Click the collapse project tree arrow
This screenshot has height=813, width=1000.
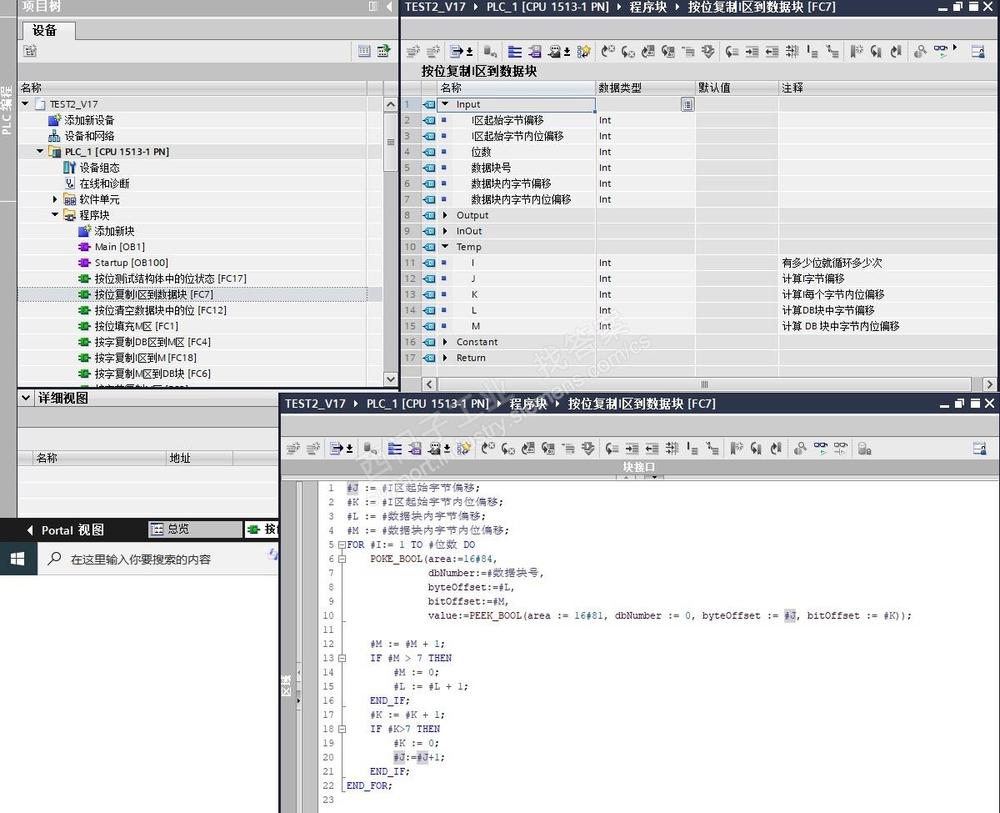(388, 7)
